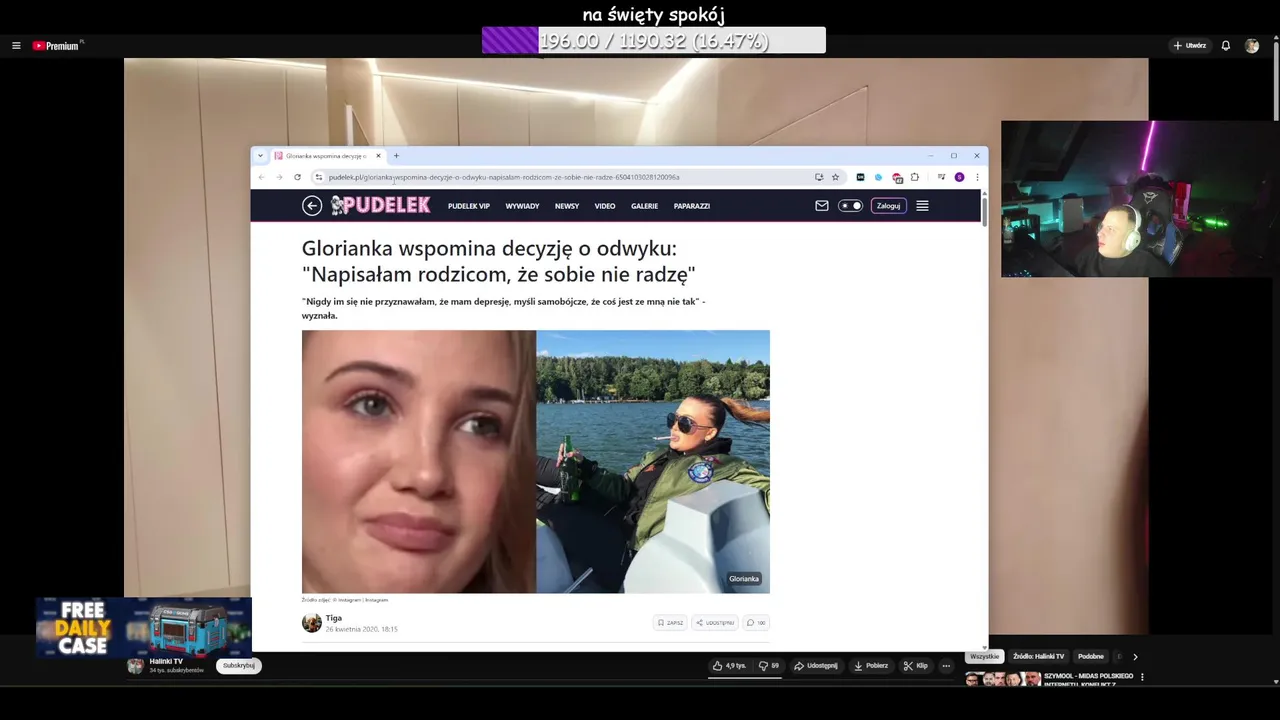Viewport: 1280px width, 720px height.
Task: Open the video more actions ellipsis
Action: point(946,666)
